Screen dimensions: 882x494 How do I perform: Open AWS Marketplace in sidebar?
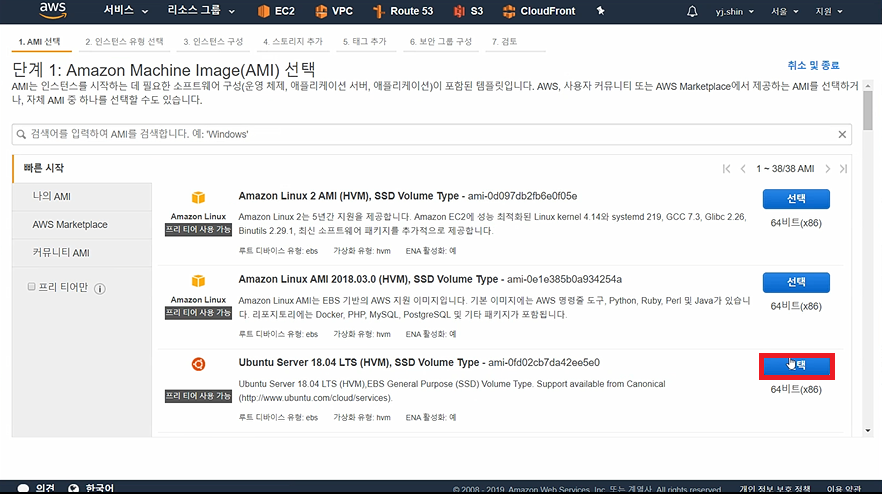82,224
